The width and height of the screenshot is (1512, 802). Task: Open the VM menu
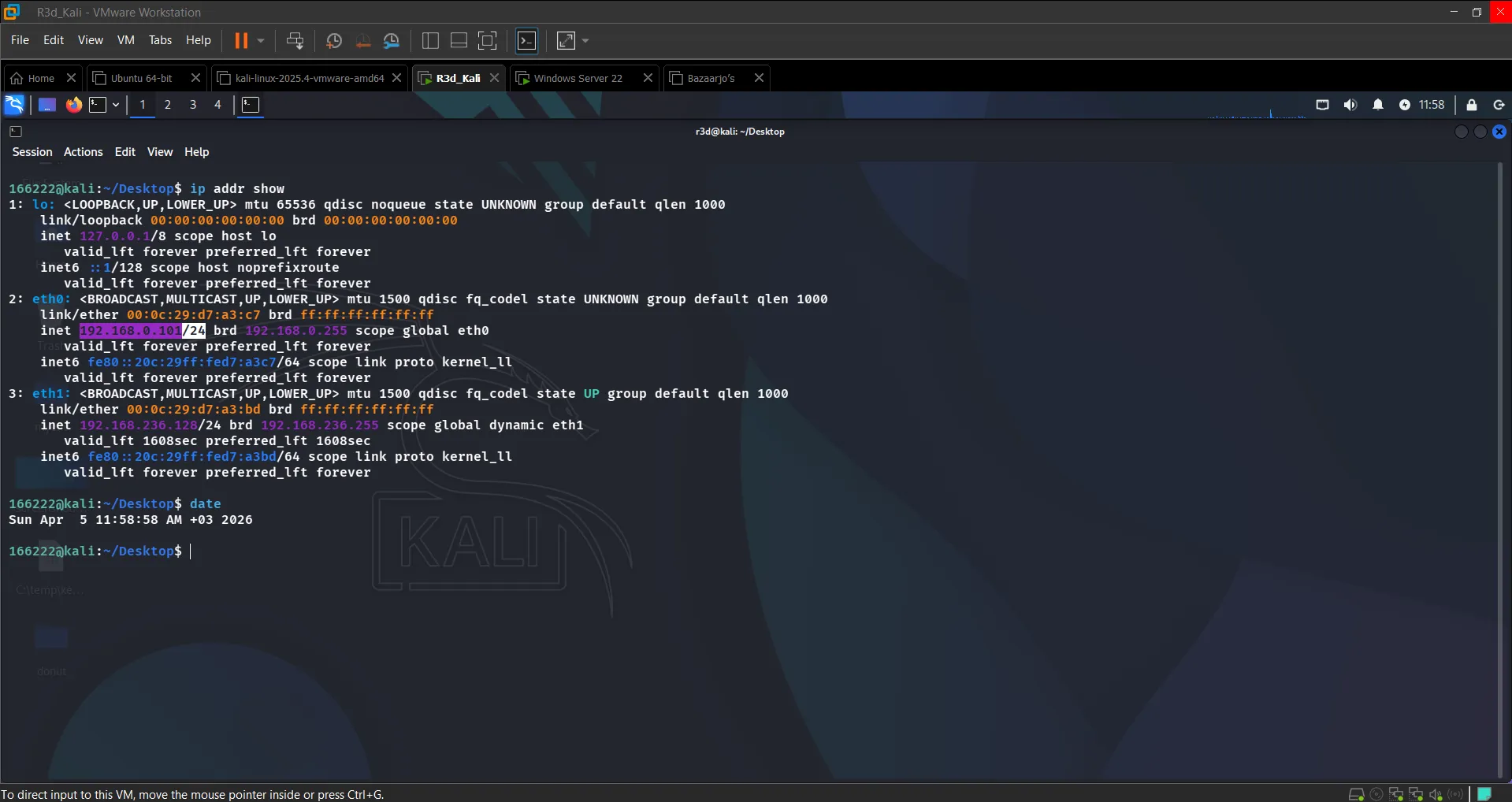126,40
